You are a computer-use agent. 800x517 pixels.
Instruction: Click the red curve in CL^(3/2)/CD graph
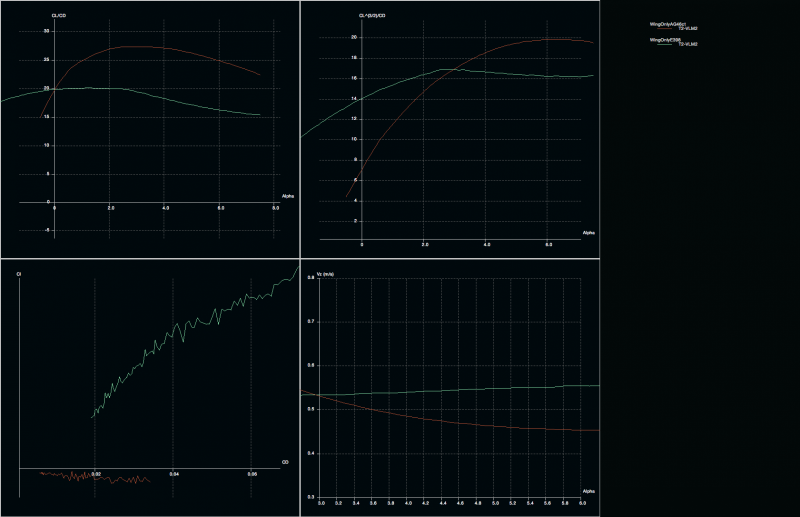pyautogui.click(x=420, y=97)
